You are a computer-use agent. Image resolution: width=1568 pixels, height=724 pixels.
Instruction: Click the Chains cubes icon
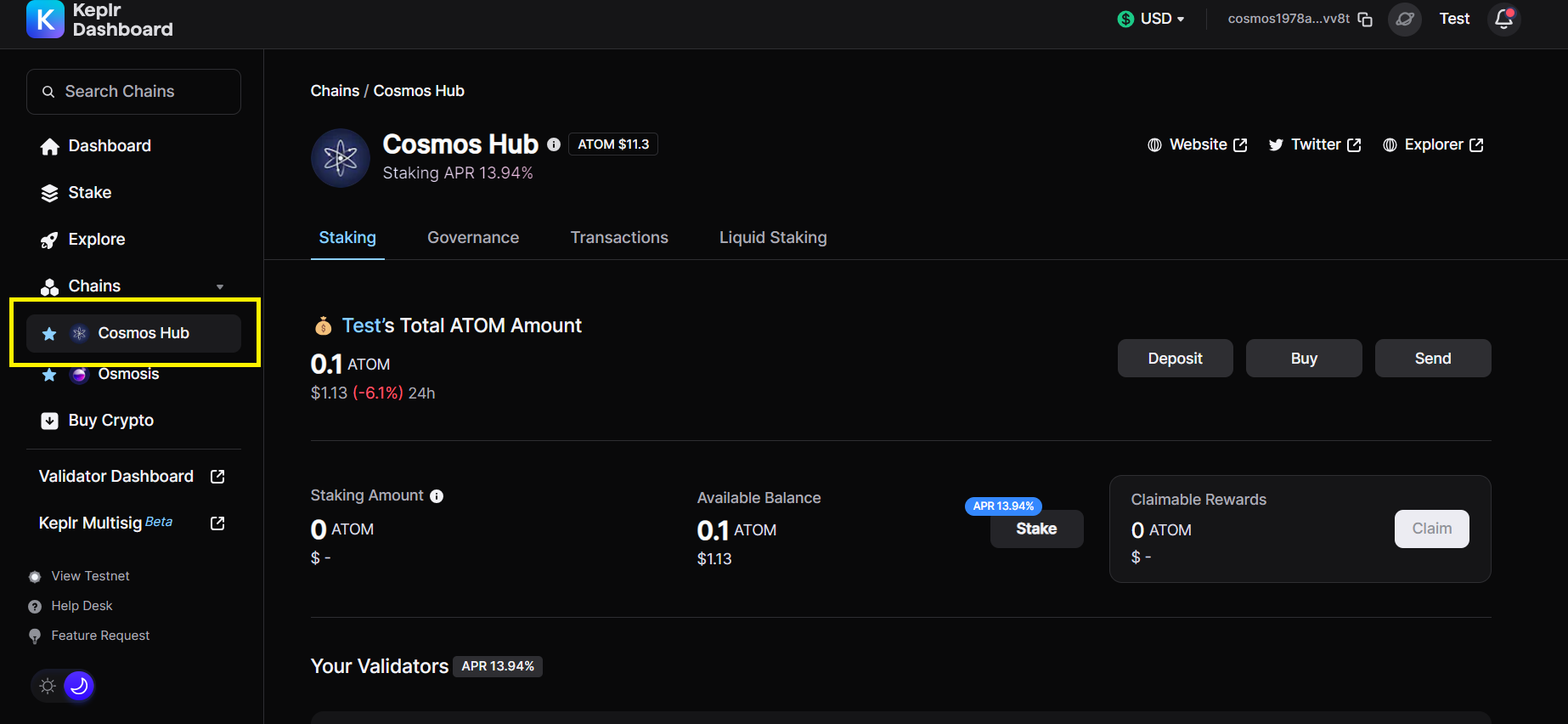click(49, 286)
